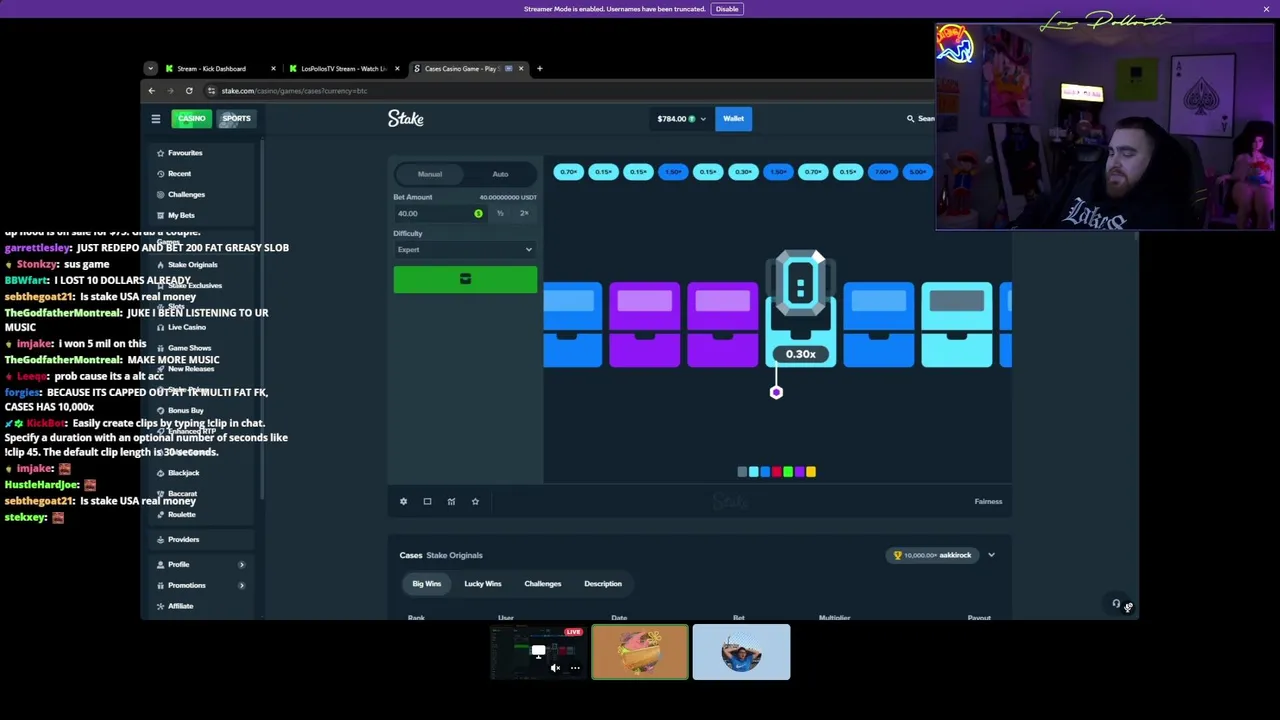Toggle theatre mode rectangle icon
1280x720 pixels.
pos(427,502)
